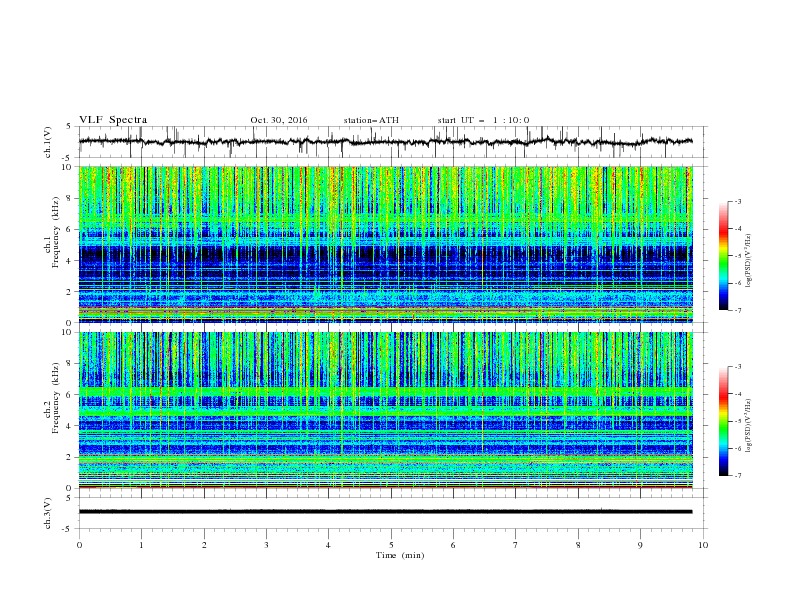792x612 pixels.
Task: Click the ch.2 spectrogram color scale bar
Action: (723, 421)
